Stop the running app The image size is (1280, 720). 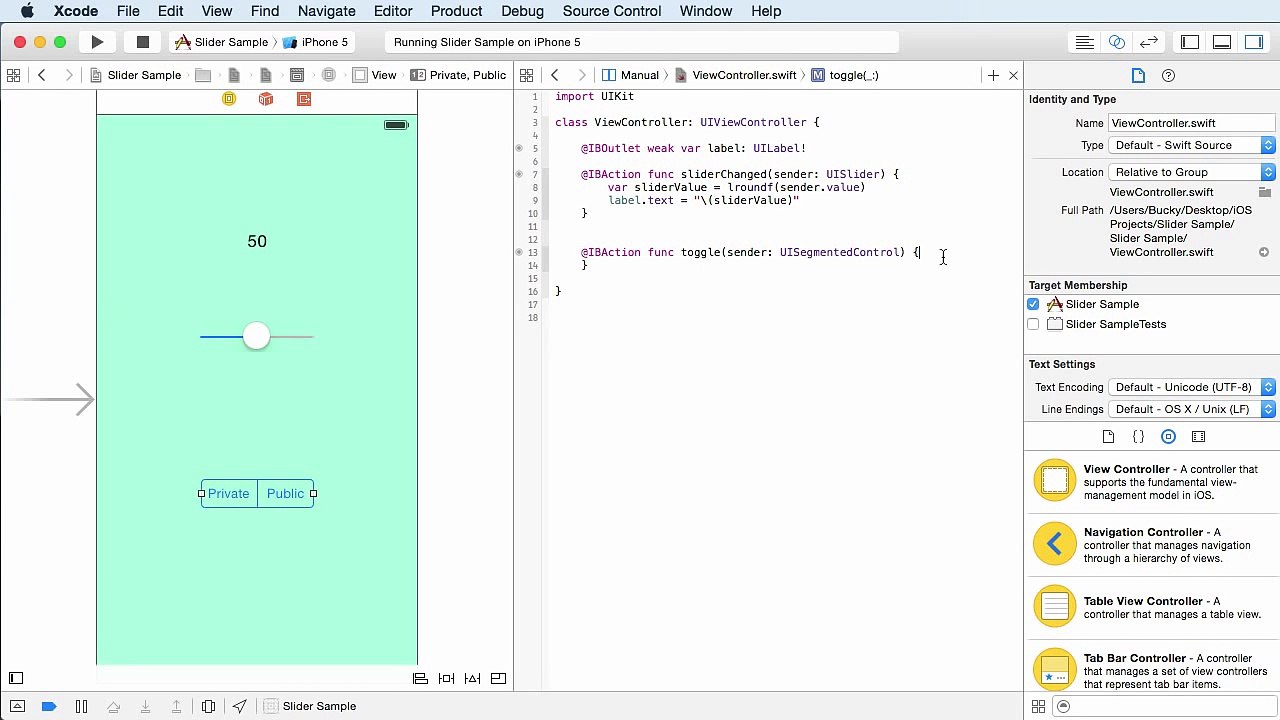pyautogui.click(x=143, y=42)
